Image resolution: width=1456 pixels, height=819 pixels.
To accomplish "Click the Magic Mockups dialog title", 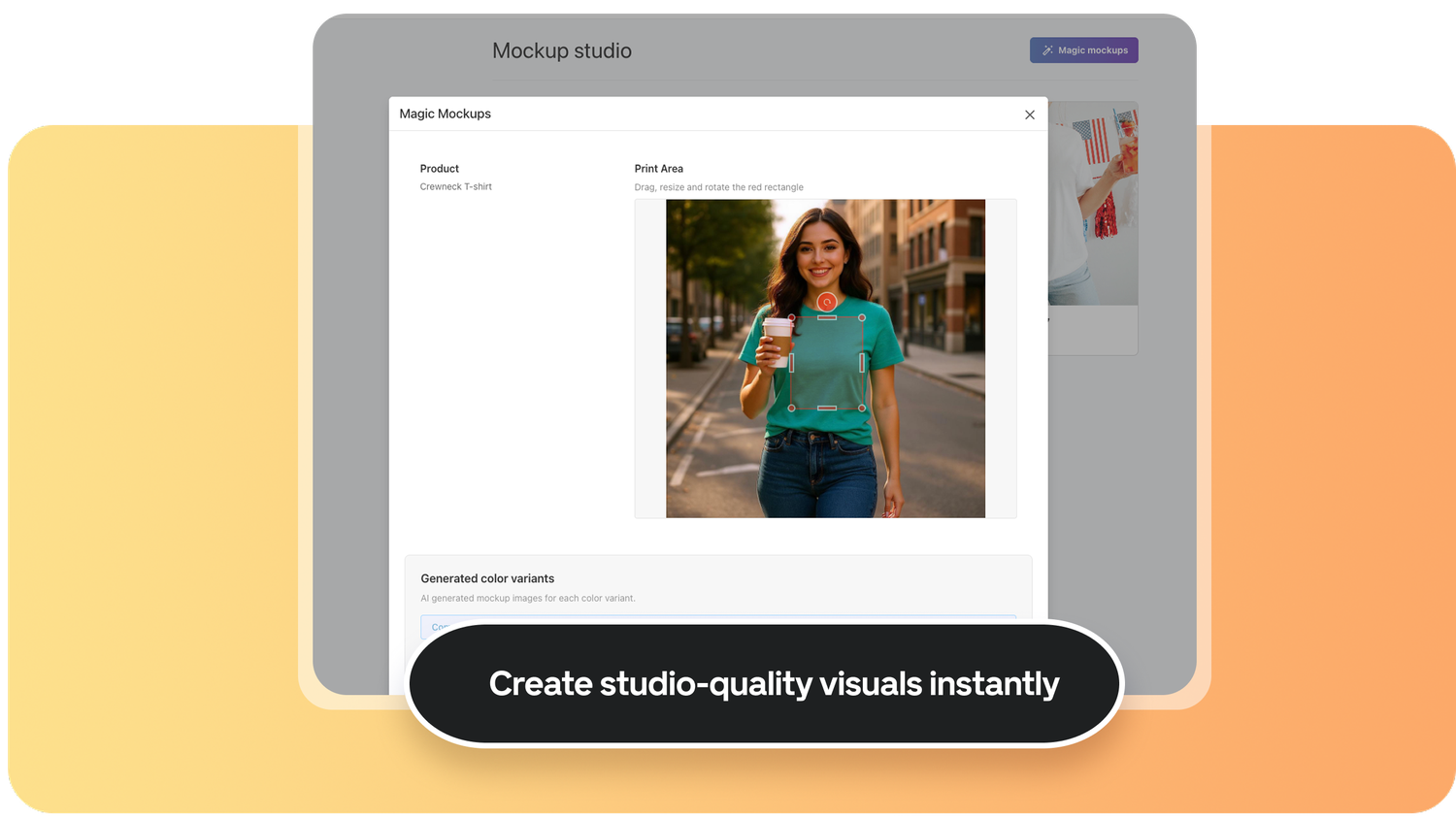I will 445,114.
